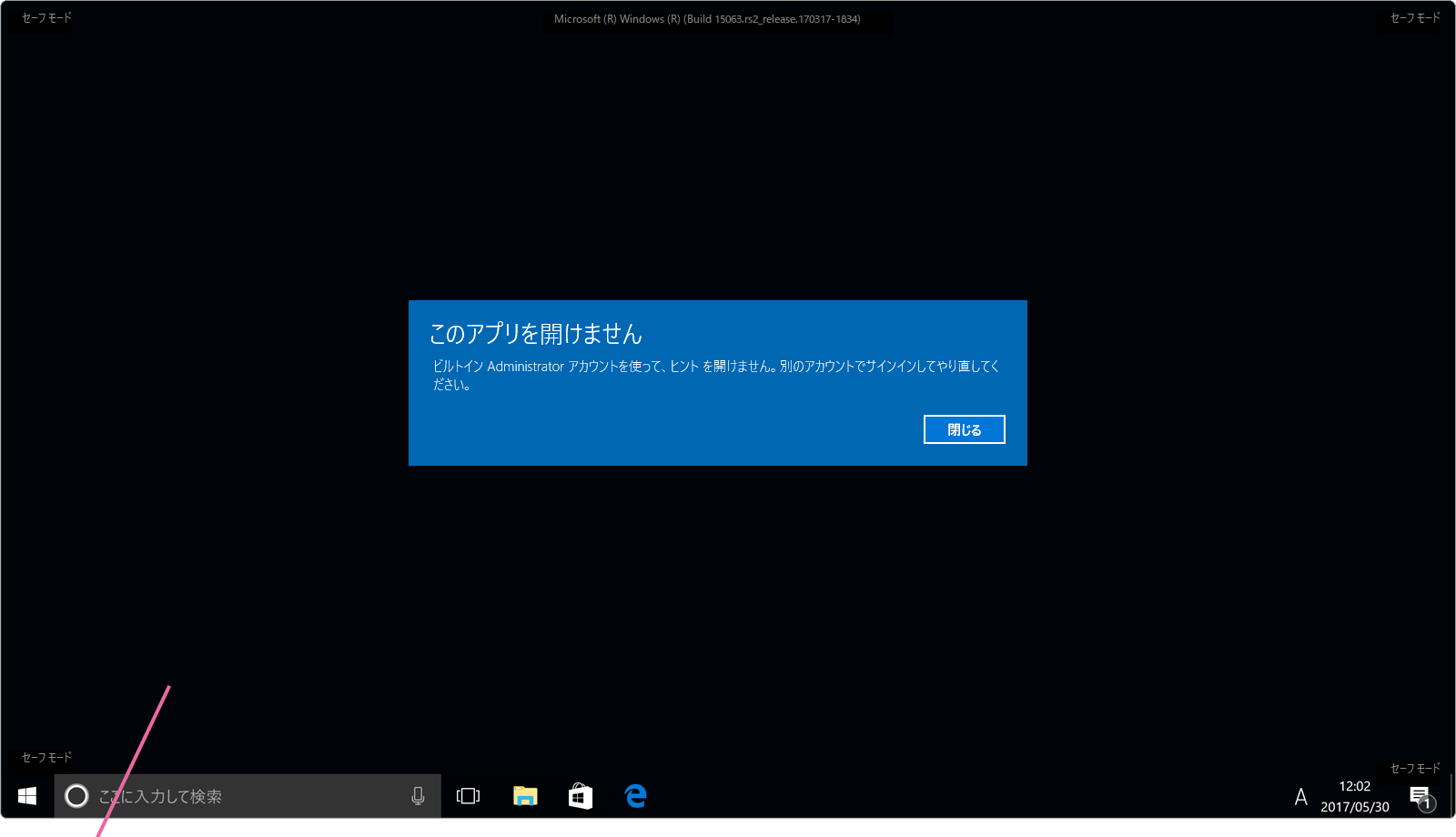Screen dimensions: 1456x837
Task: Click the Administrator account error message text
Action: click(716, 375)
